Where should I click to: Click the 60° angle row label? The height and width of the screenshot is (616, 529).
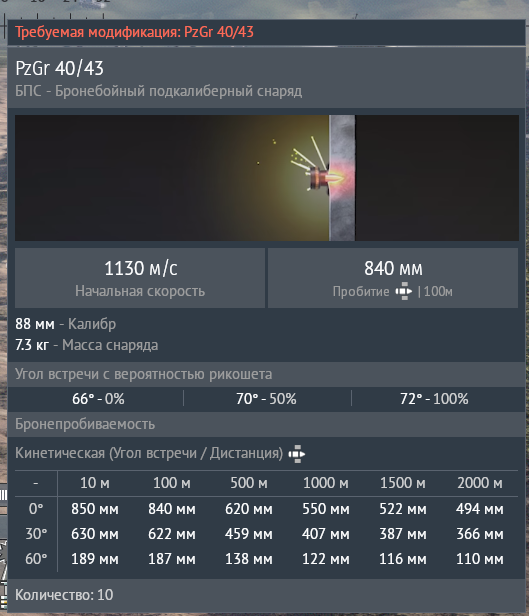click(36, 559)
